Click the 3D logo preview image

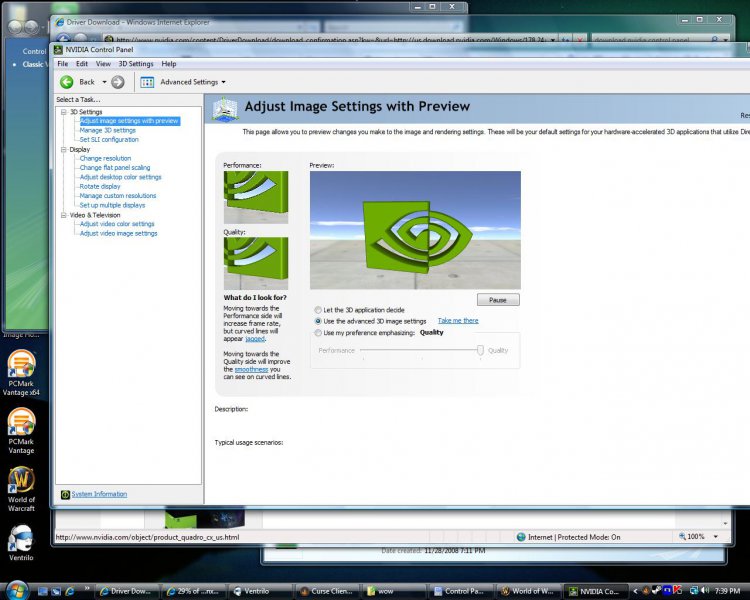coord(415,230)
